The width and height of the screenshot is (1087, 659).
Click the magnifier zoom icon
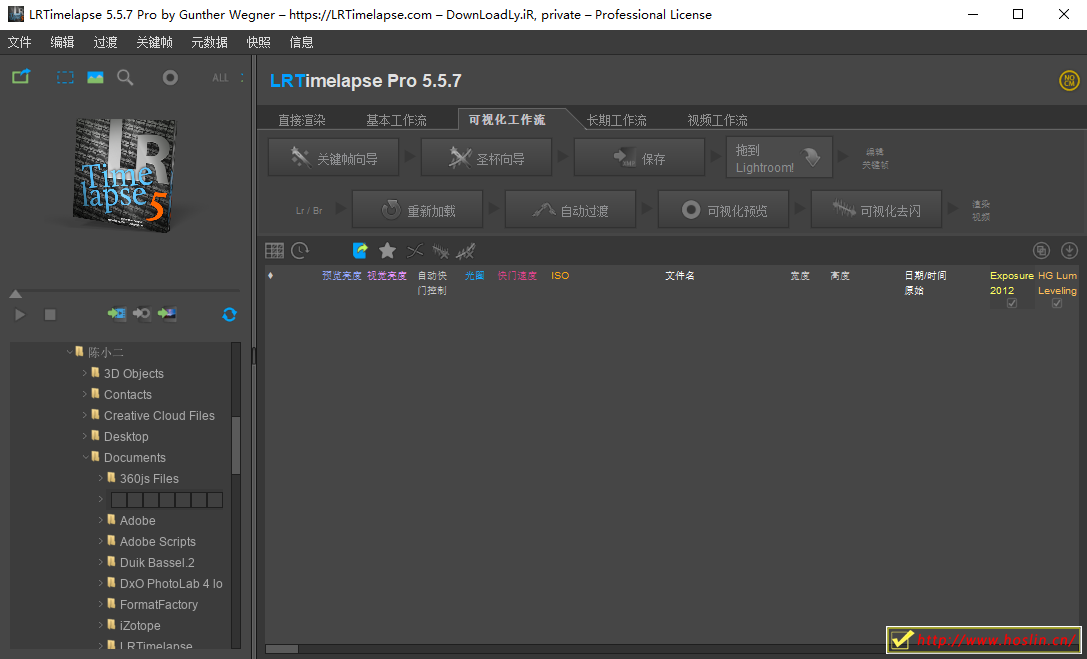click(x=125, y=78)
